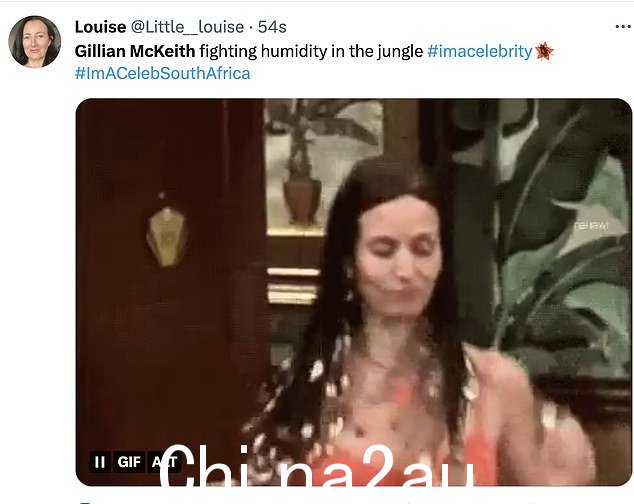This screenshot has width=634, height=504.
Task: Click the framed picture in the GIF background
Action: (323, 168)
